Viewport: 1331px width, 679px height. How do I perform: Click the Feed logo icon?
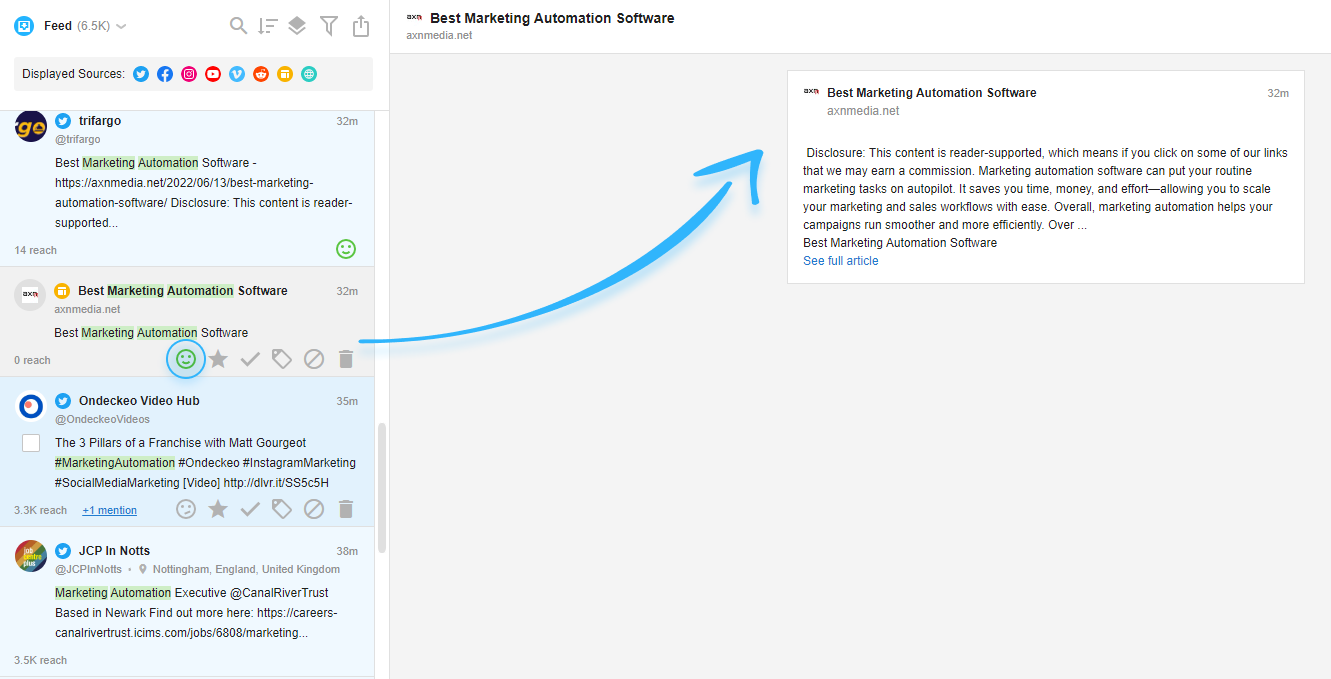(x=24, y=26)
